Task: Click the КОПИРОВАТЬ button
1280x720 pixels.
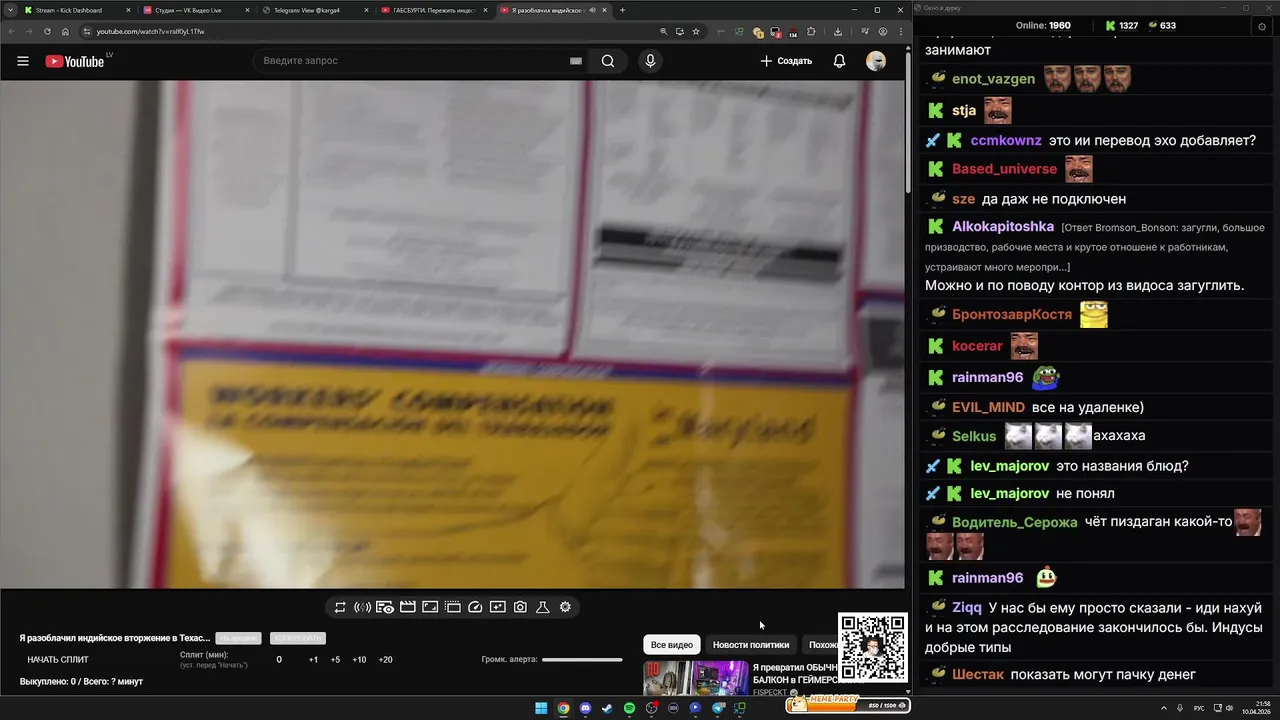Action: click(298, 638)
